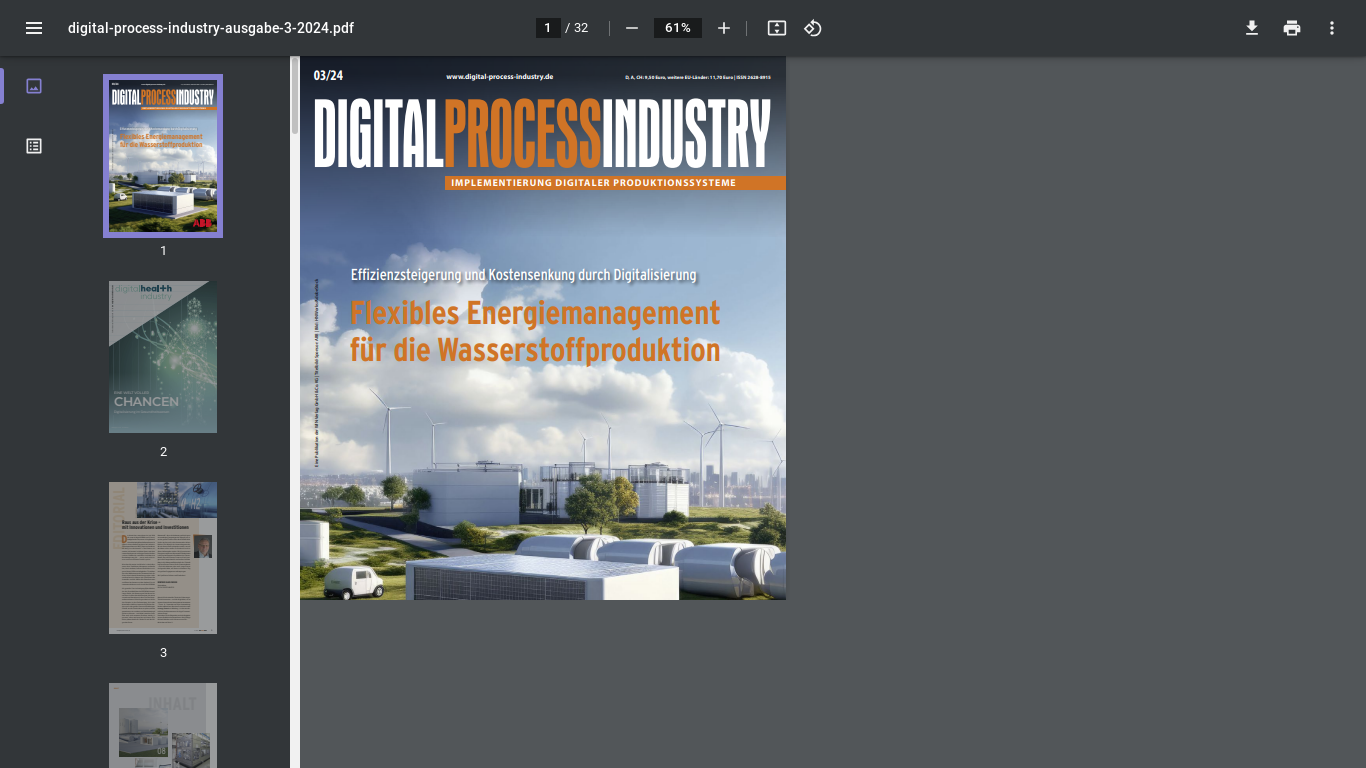The height and width of the screenshot is (768, 1366).
Task: Click the www.digital-process-industry.de link on cover
Action: tap(500, 76)
